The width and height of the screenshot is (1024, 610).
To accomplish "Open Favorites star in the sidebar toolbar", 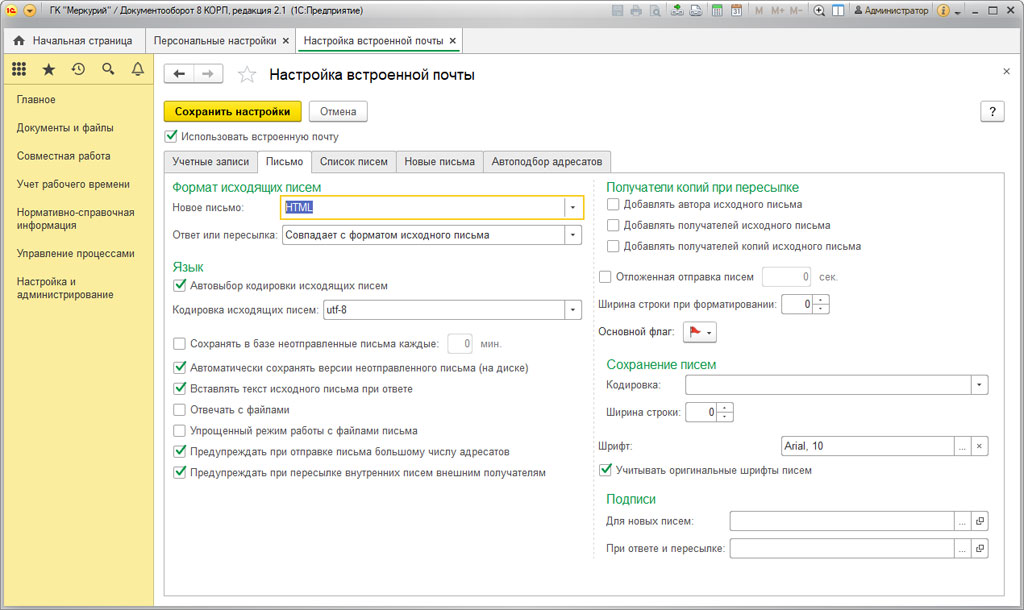I will (49, 69).
